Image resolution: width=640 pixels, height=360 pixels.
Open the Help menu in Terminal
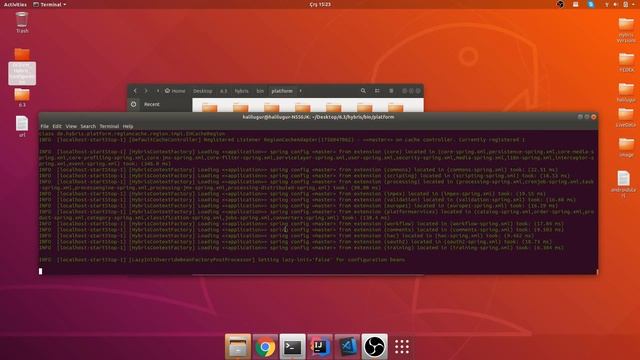coord(128,127)
